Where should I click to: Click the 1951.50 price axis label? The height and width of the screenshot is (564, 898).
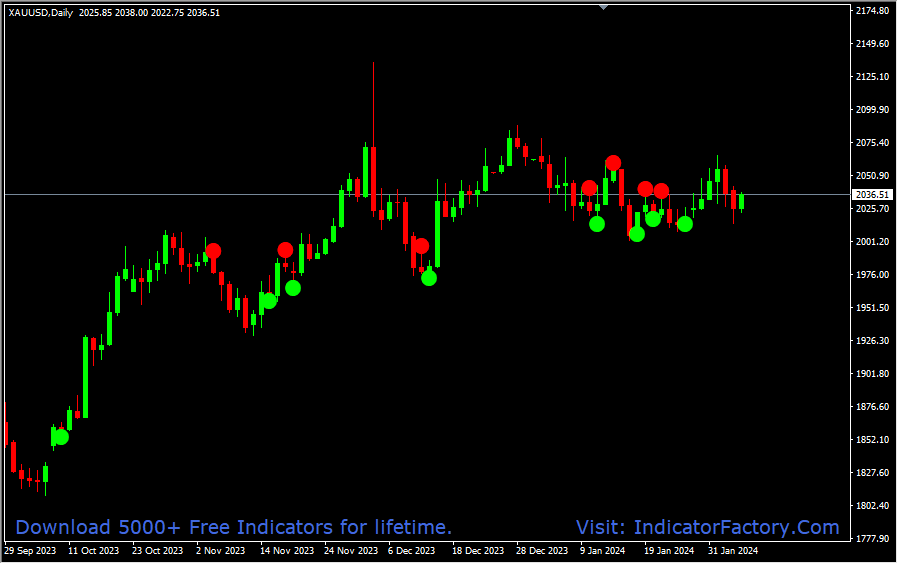click(872, 307)
